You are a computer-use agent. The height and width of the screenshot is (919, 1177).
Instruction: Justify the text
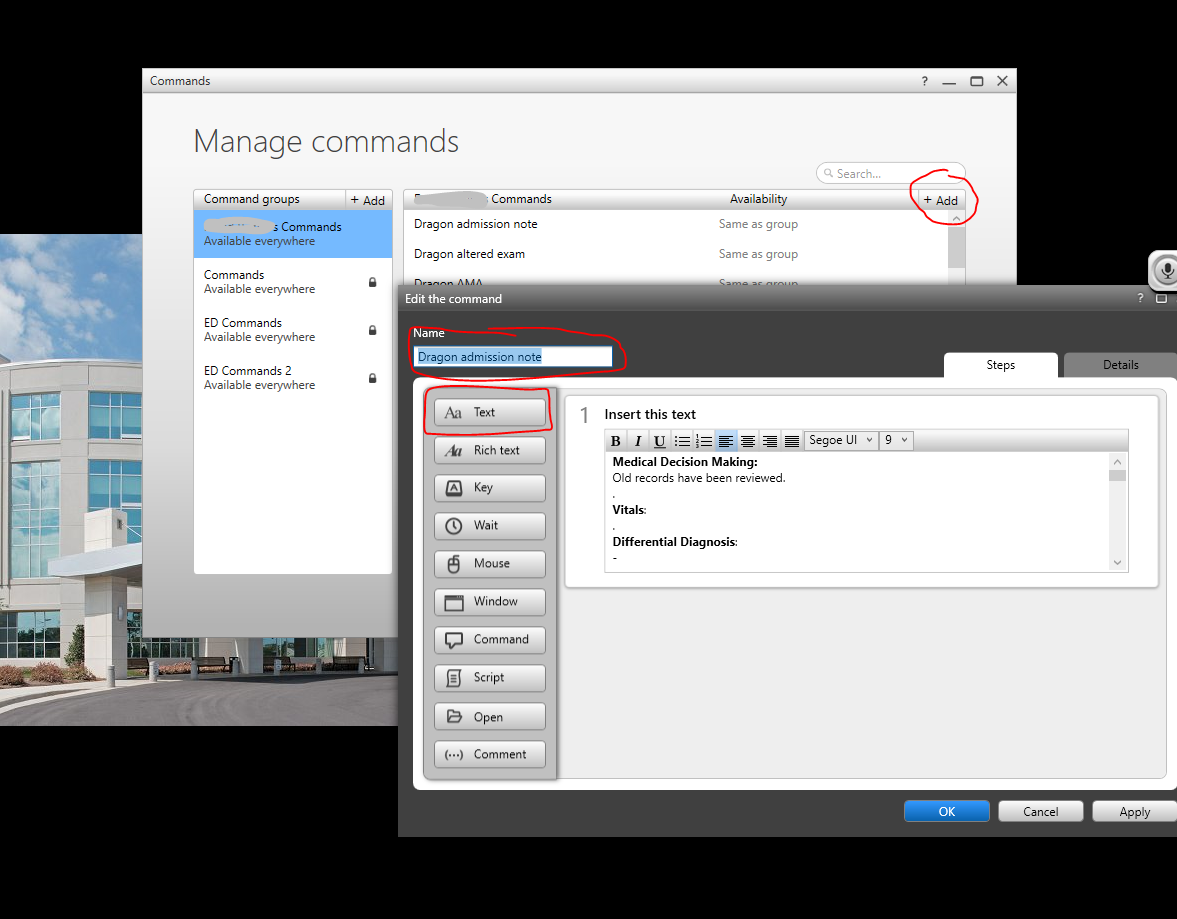(792, 441)
